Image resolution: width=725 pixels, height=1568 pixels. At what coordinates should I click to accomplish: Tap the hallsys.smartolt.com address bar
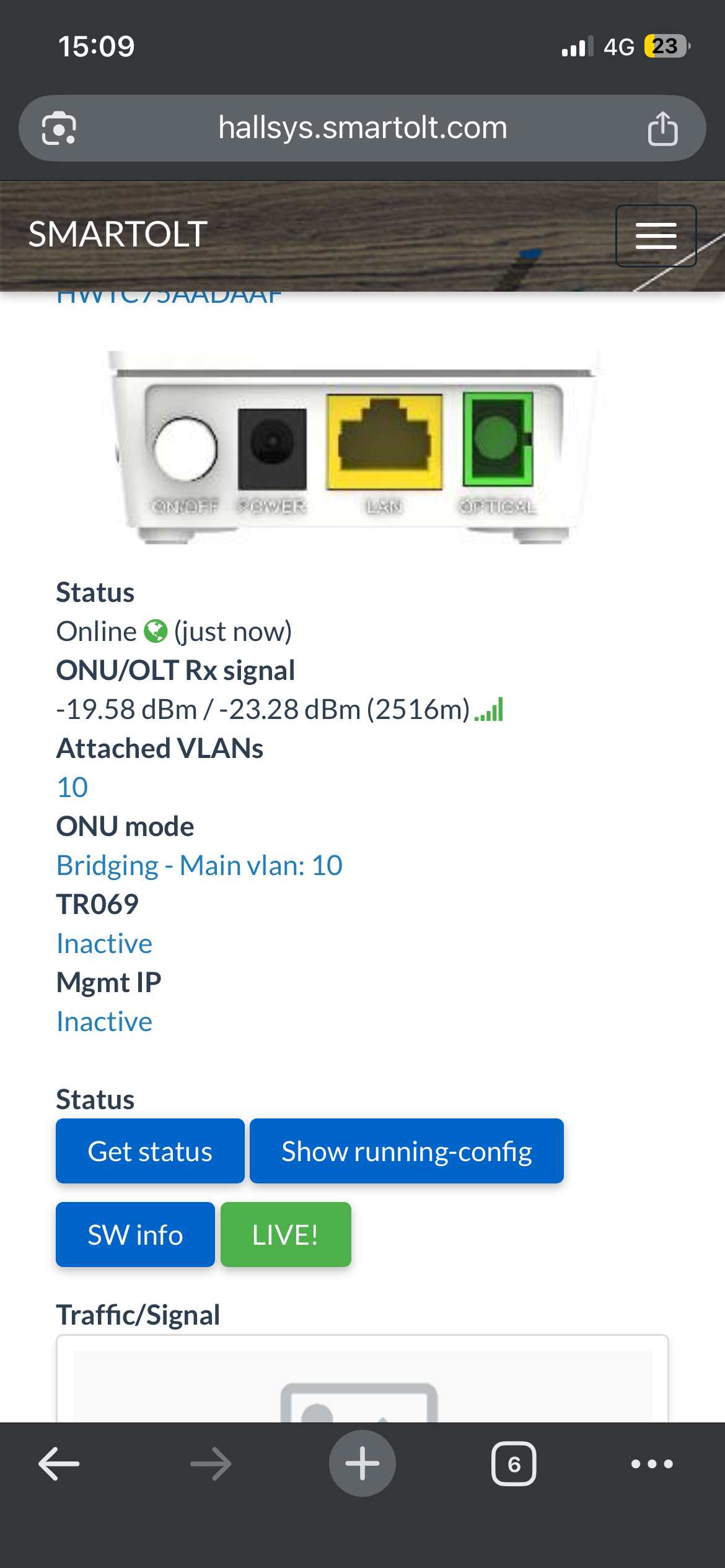click(362, 128)
